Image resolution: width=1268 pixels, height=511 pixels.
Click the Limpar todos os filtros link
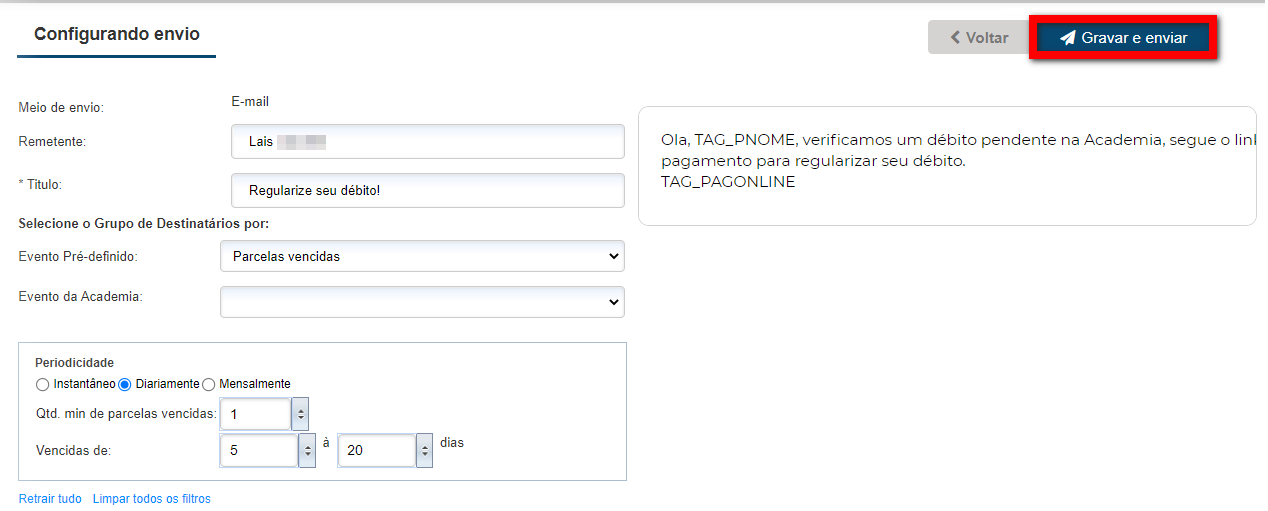coord(152,499)
